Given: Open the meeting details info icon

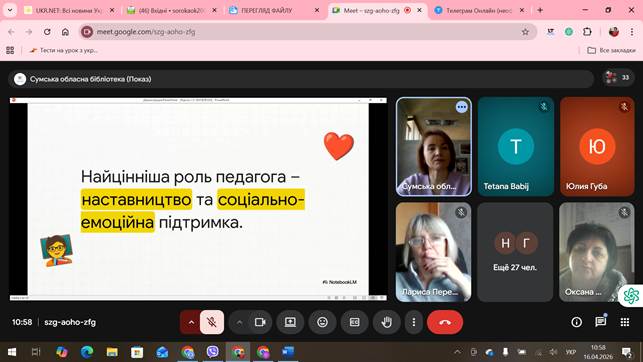Looking at the screenshot, I should pos(577,322).
